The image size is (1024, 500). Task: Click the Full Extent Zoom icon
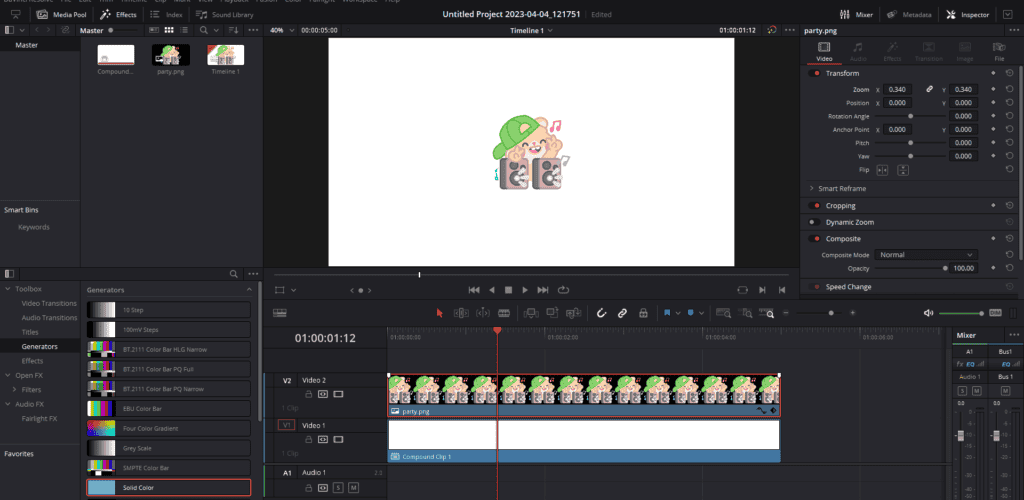coord(723,313)
